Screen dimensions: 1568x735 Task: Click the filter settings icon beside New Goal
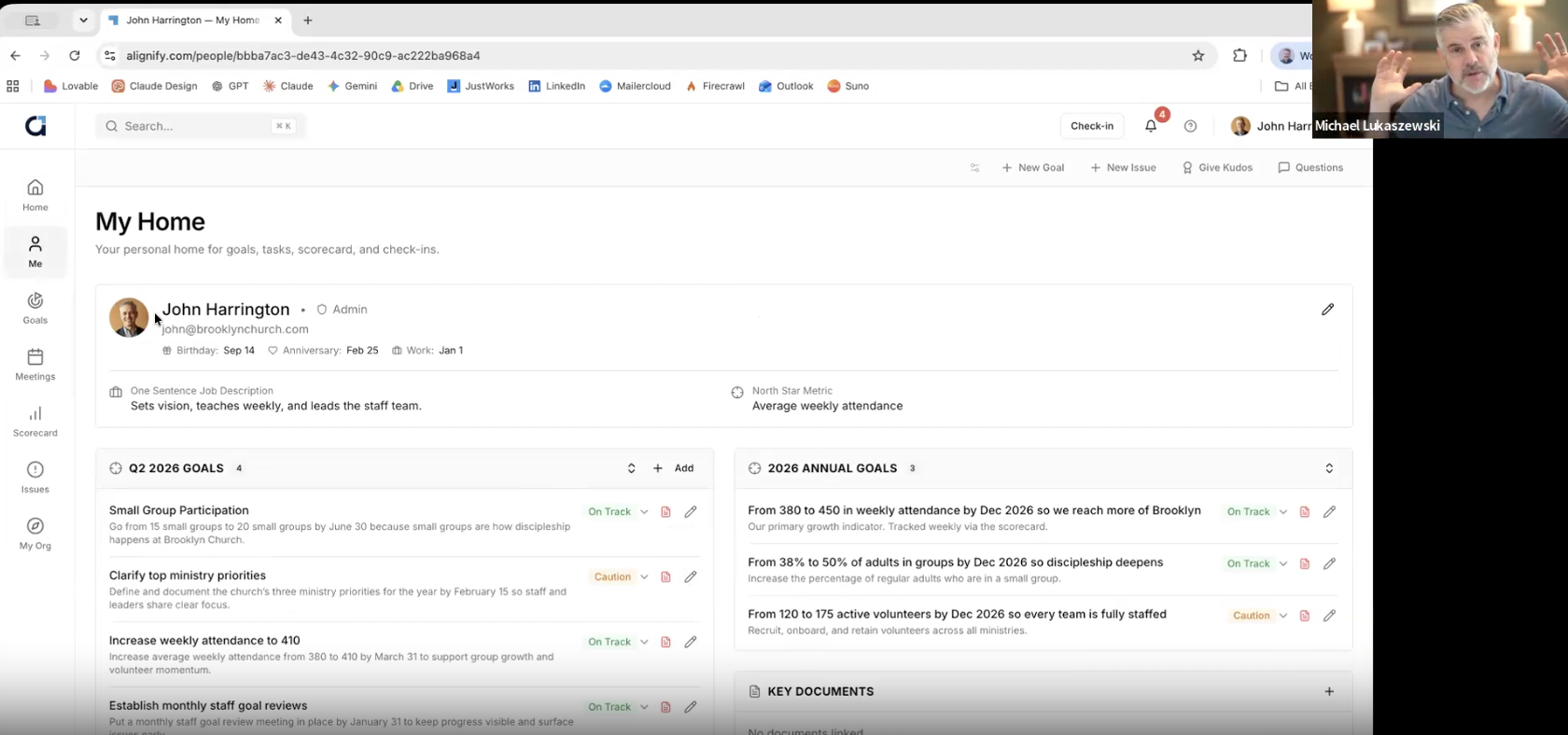(x=974, y=168)
